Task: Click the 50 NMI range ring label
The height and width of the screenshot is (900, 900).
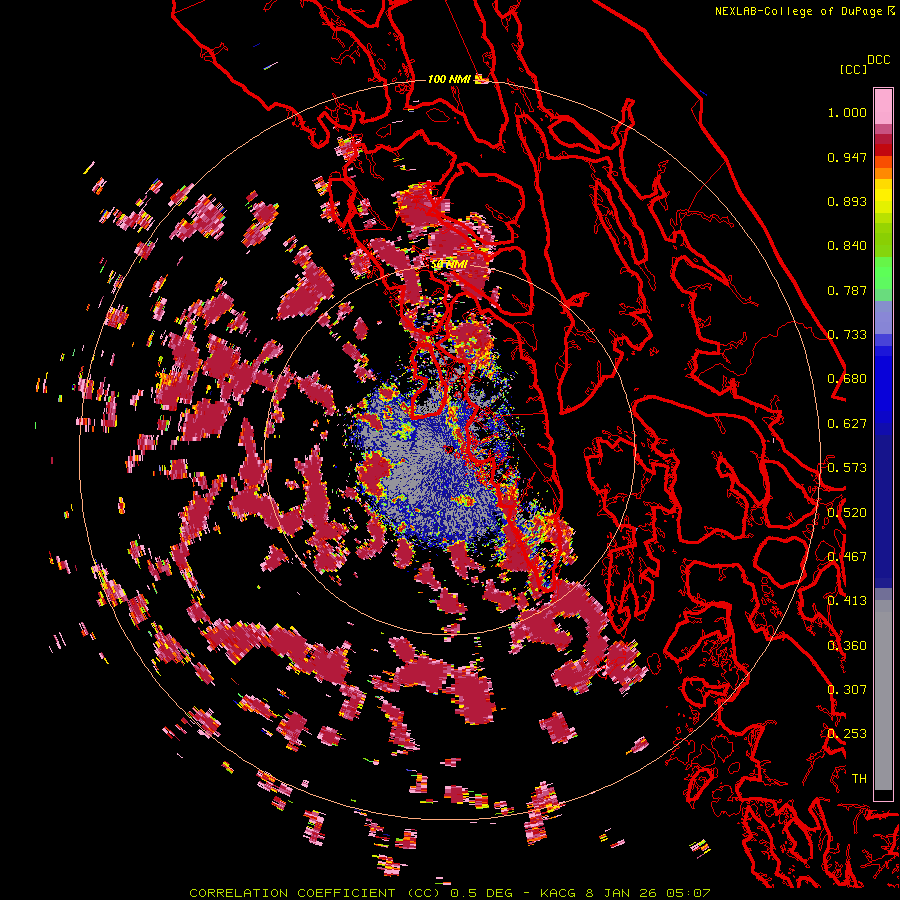Action: click(449, 265)
